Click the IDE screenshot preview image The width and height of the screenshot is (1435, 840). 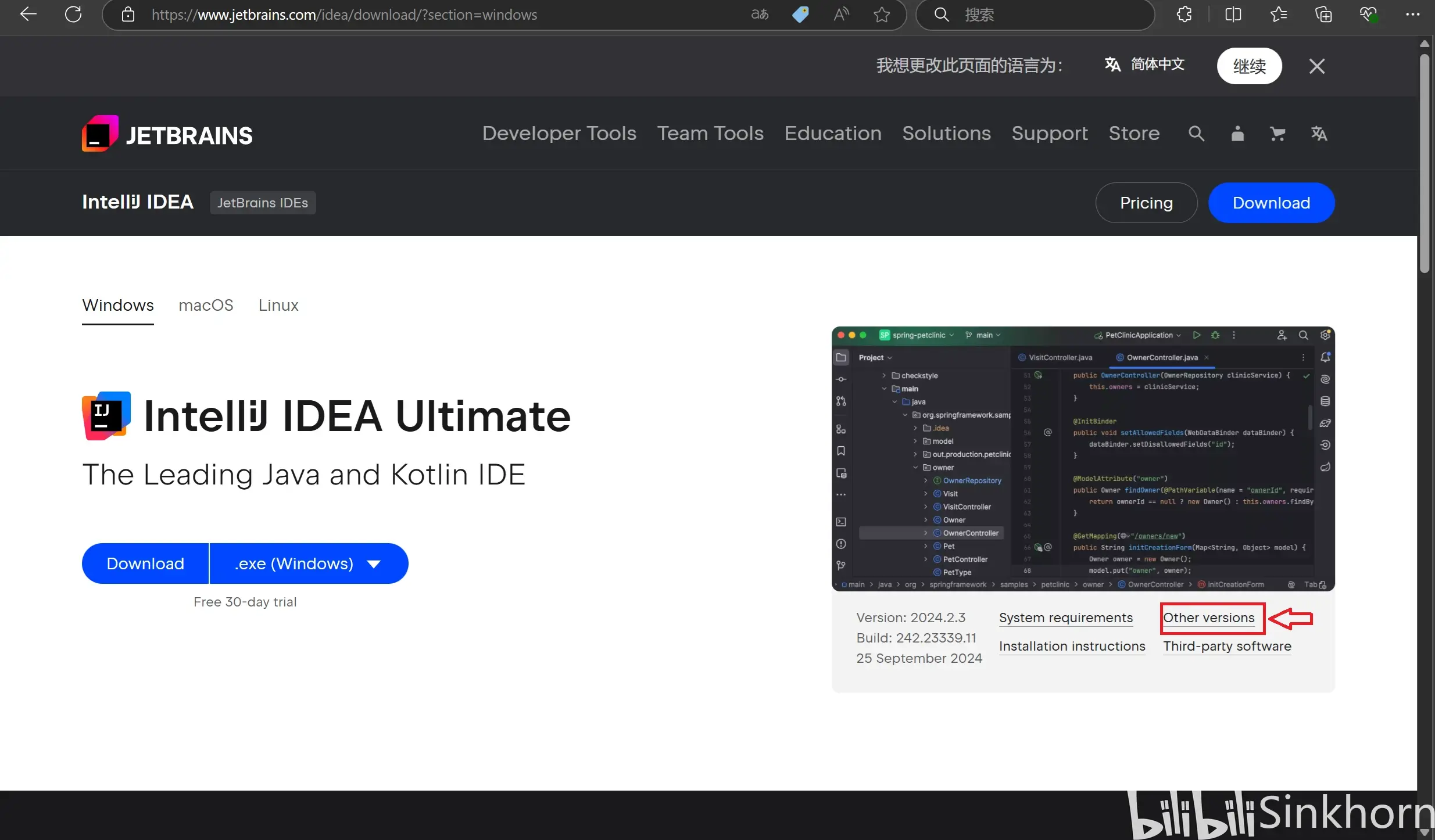pos(1083,459)
